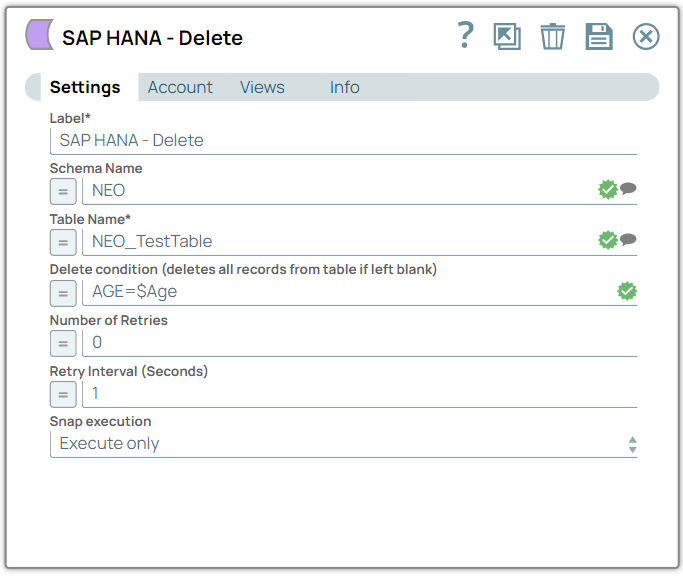Click the pop-out dialog icon
This screenshot has height=577, width=683.
(507, 37)
